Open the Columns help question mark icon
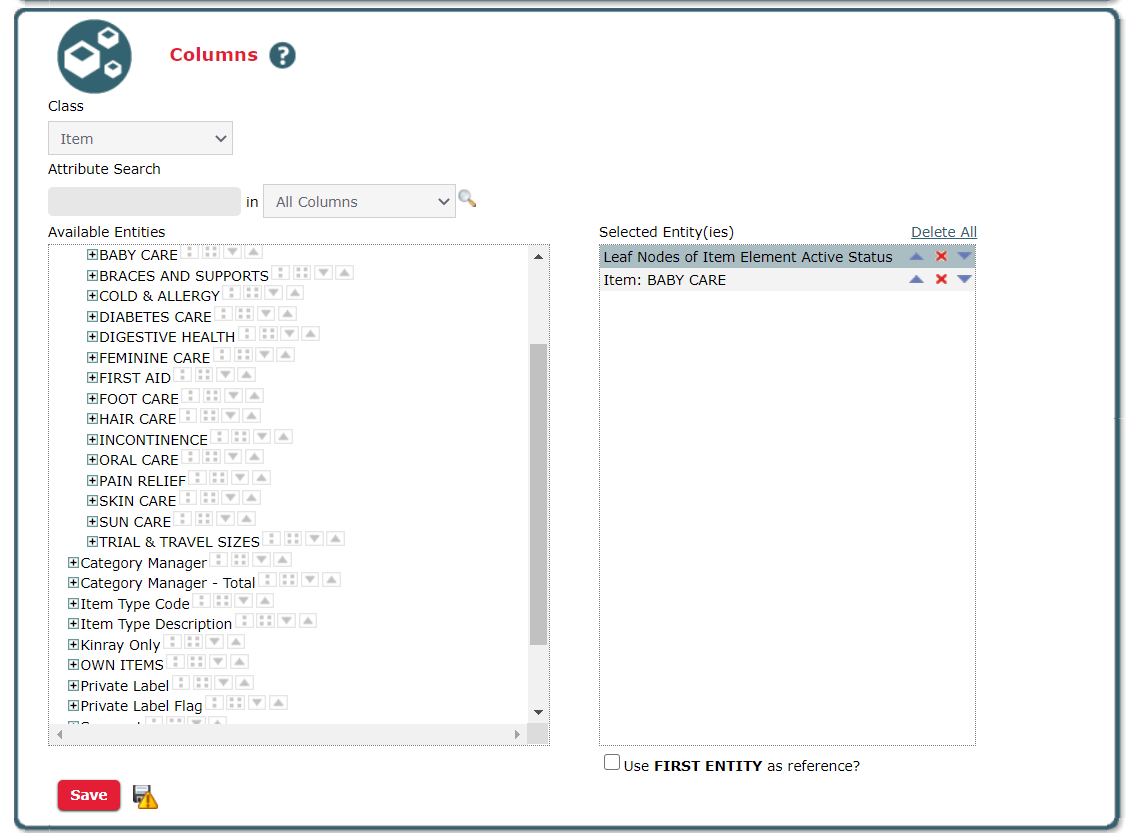Viewport: 1140px width, 833px height. coord(283,56)
